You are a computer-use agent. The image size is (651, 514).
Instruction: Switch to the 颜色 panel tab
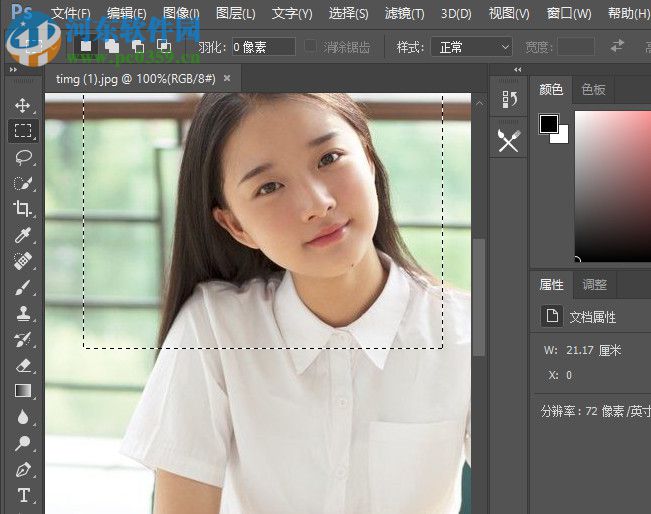(x=551, y=89)
